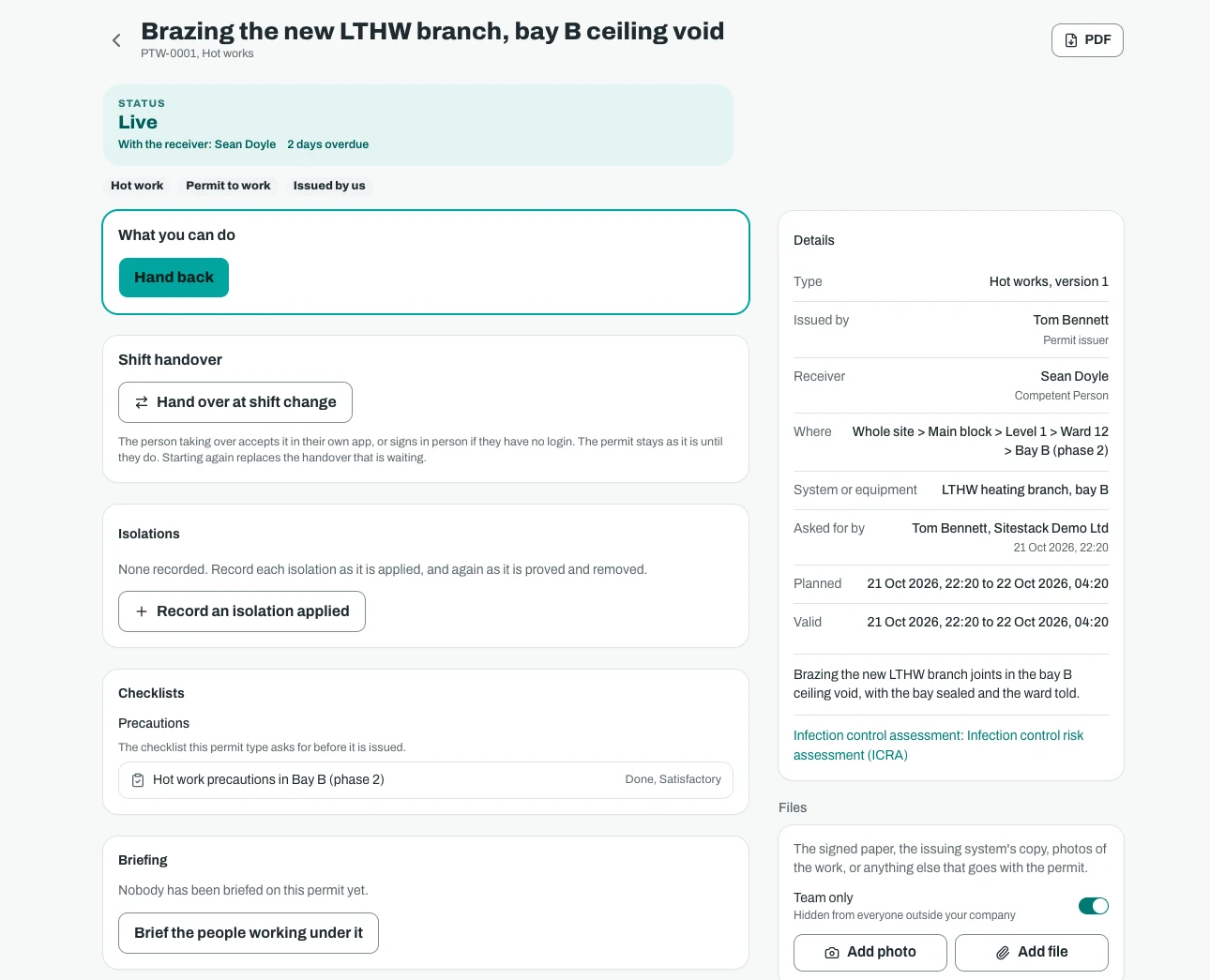Click the swap arrows icon on shift handover
This screenshot has height=980, width=1210.
pyautogui.click(x=142, y=402)
